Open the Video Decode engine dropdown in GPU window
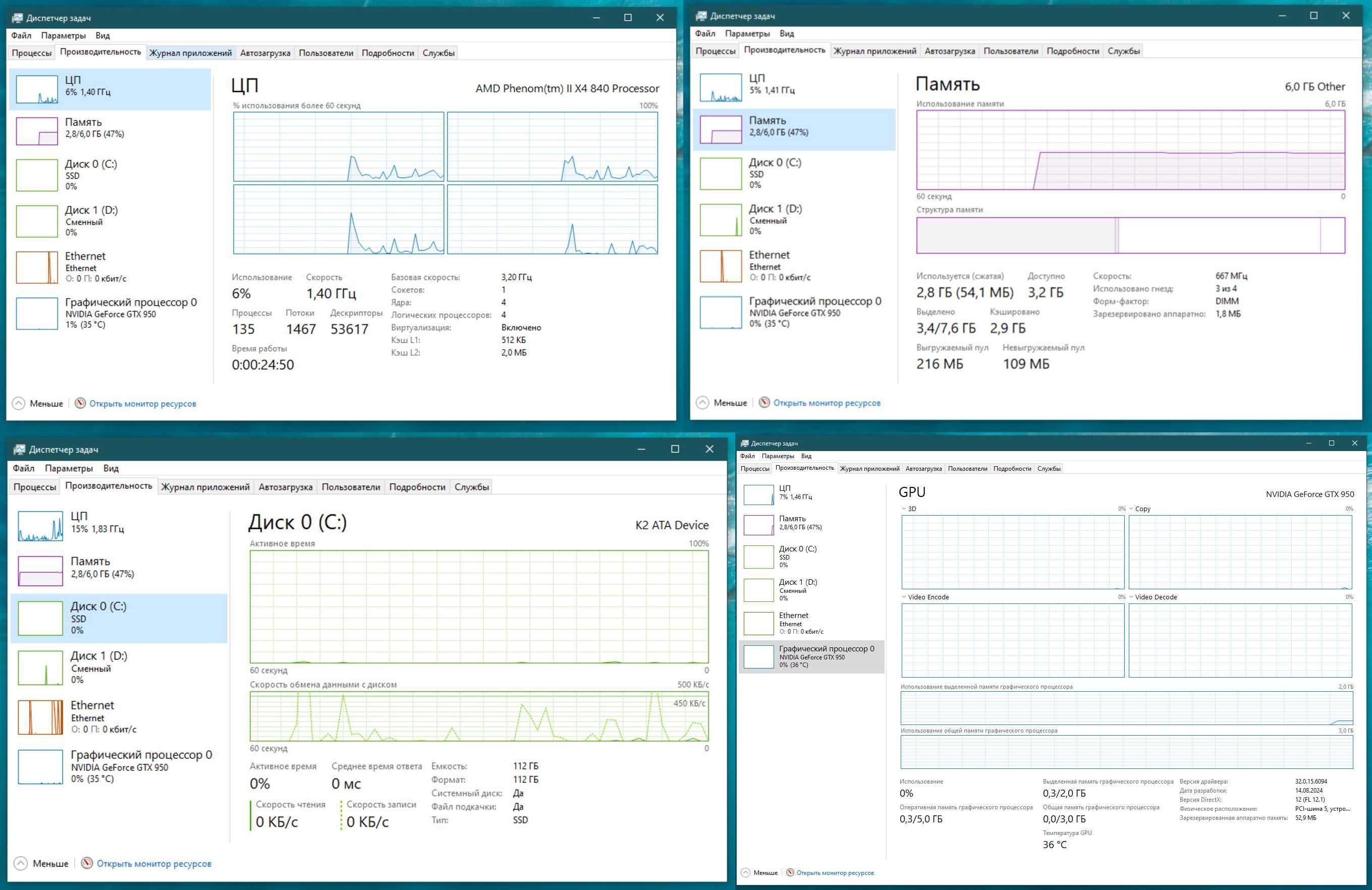This screenshot has width=1372, height=890. click(1131, 596)
